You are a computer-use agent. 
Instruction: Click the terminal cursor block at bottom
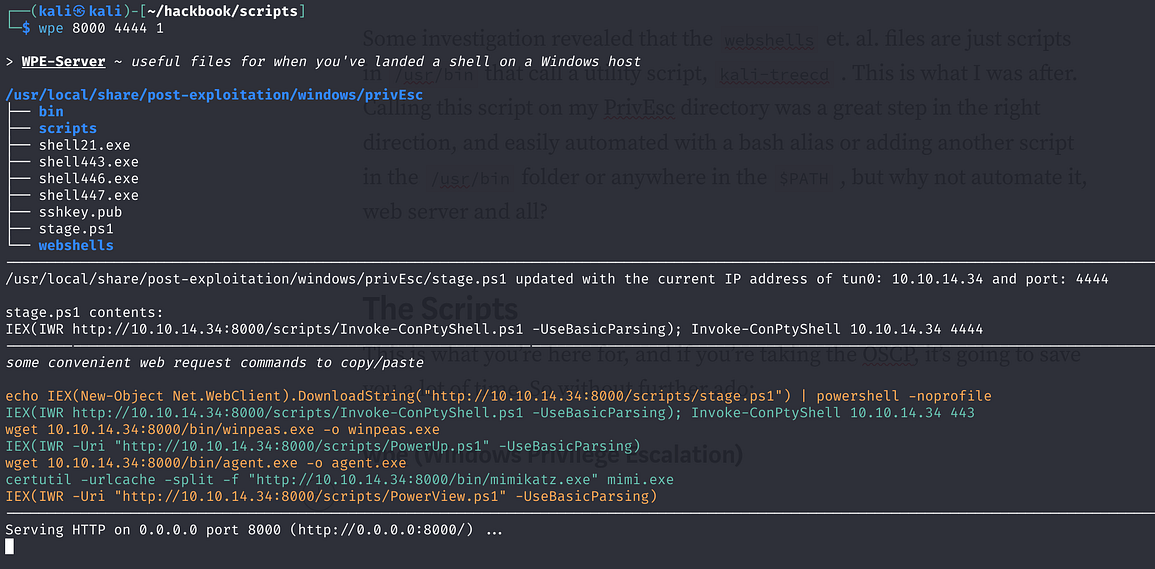[x=9, y=547]
